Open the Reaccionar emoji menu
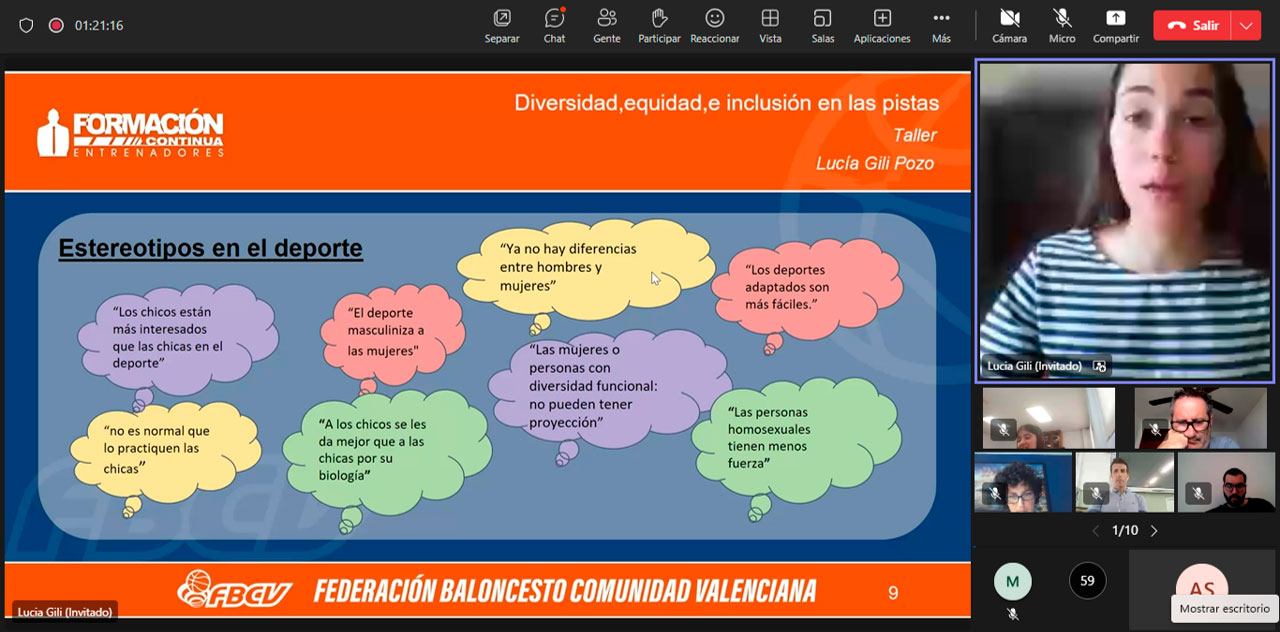The height and width of the screenshot is (632, 1280). coord(714,26)
